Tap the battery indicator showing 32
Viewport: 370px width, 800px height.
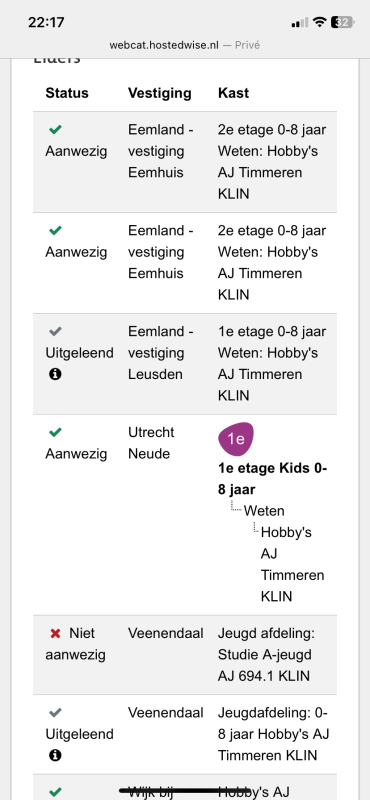342,22
